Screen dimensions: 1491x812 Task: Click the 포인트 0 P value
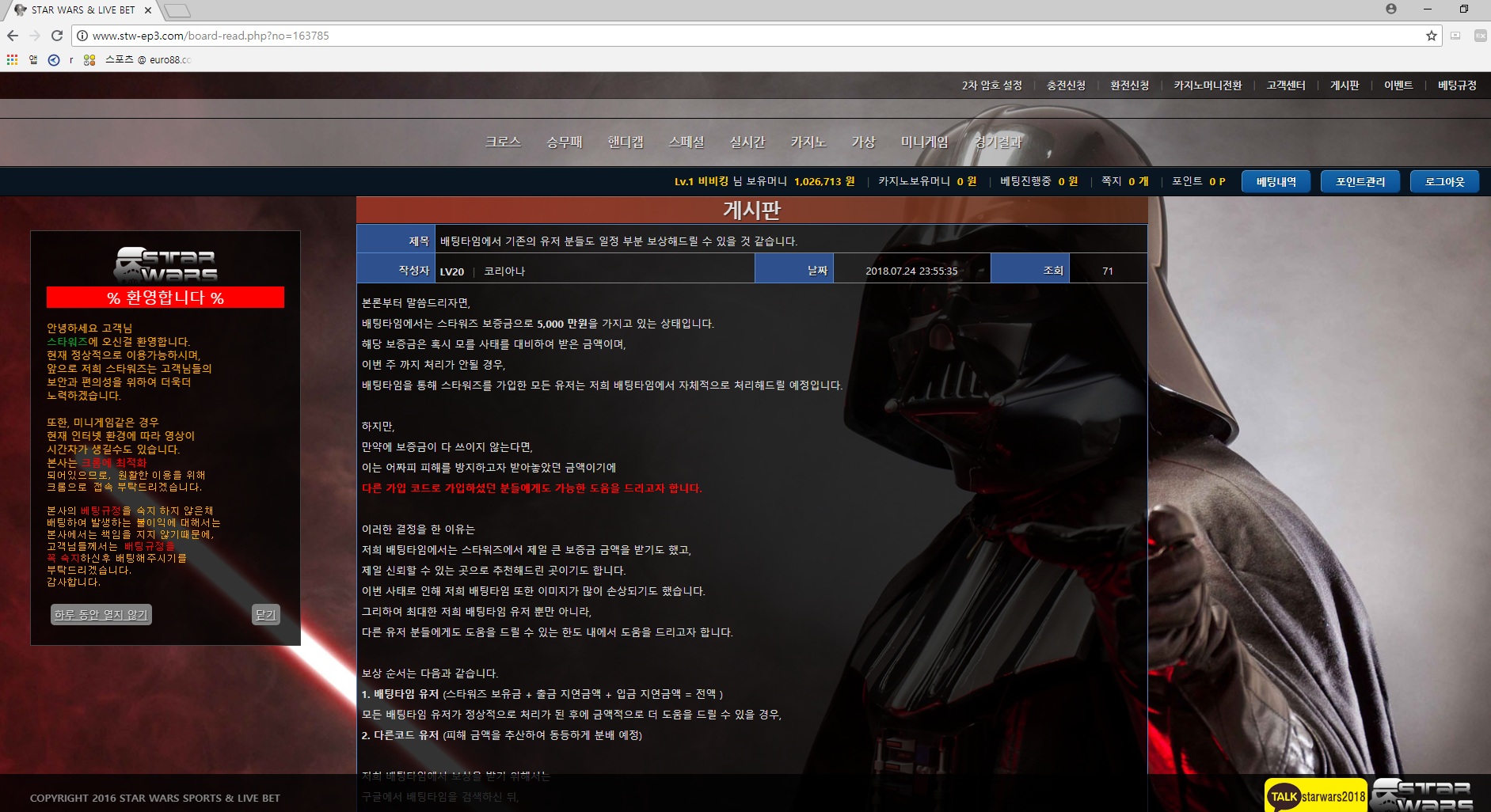1199,181
